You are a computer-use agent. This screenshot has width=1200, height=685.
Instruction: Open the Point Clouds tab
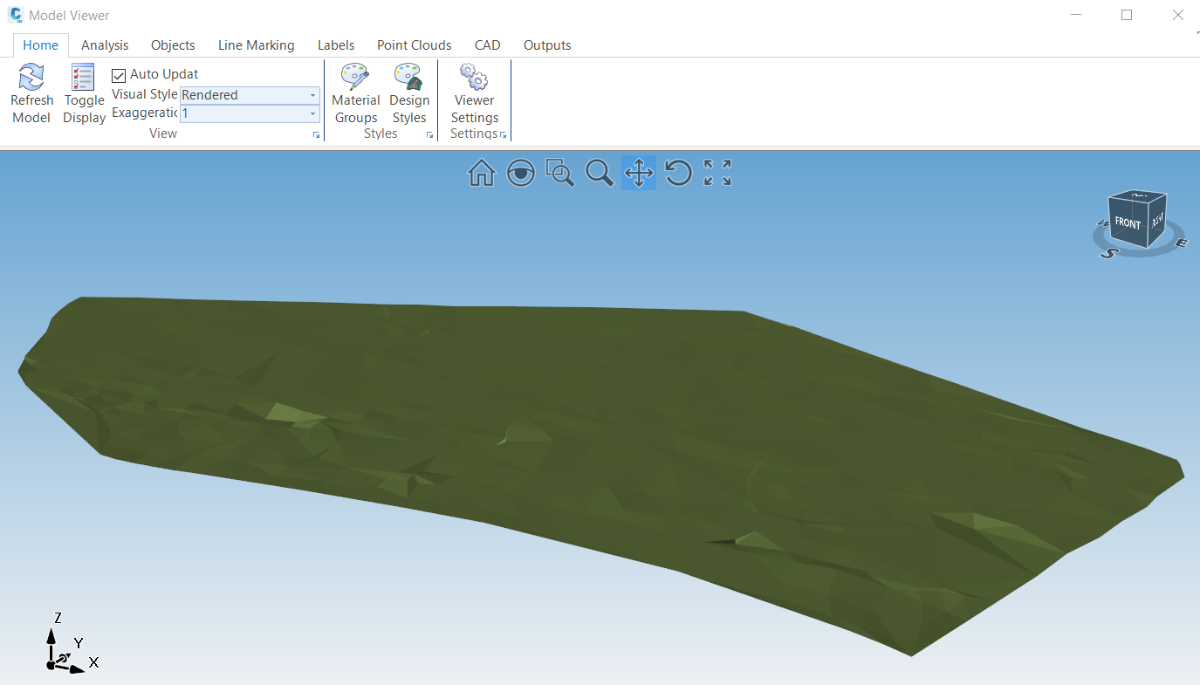tap(414, 45)
